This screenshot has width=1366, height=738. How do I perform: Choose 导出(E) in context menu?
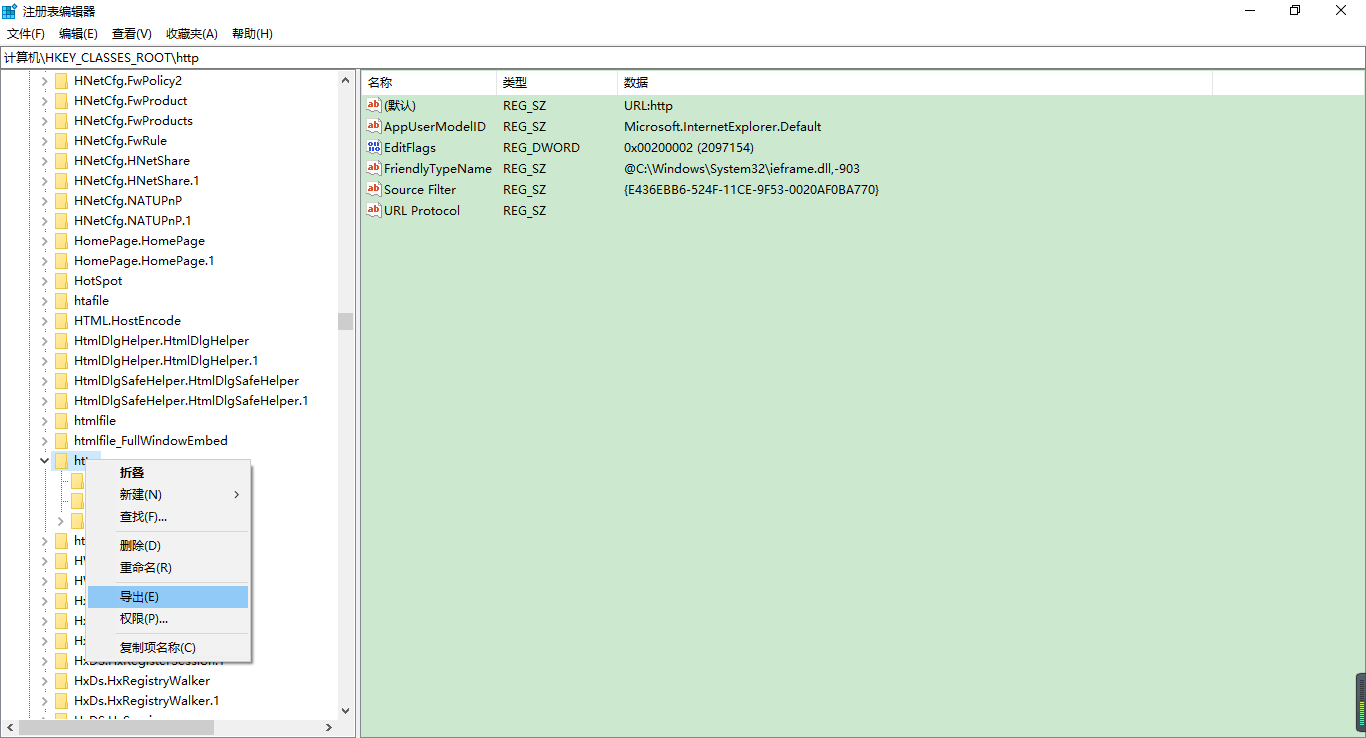(x=168, y=597)
